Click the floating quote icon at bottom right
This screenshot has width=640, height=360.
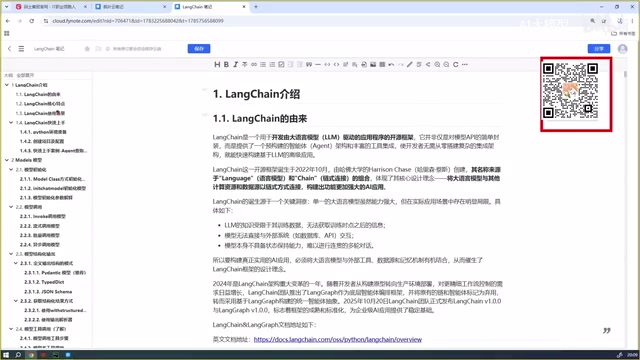pyautogui.click(x=607, y=330)
